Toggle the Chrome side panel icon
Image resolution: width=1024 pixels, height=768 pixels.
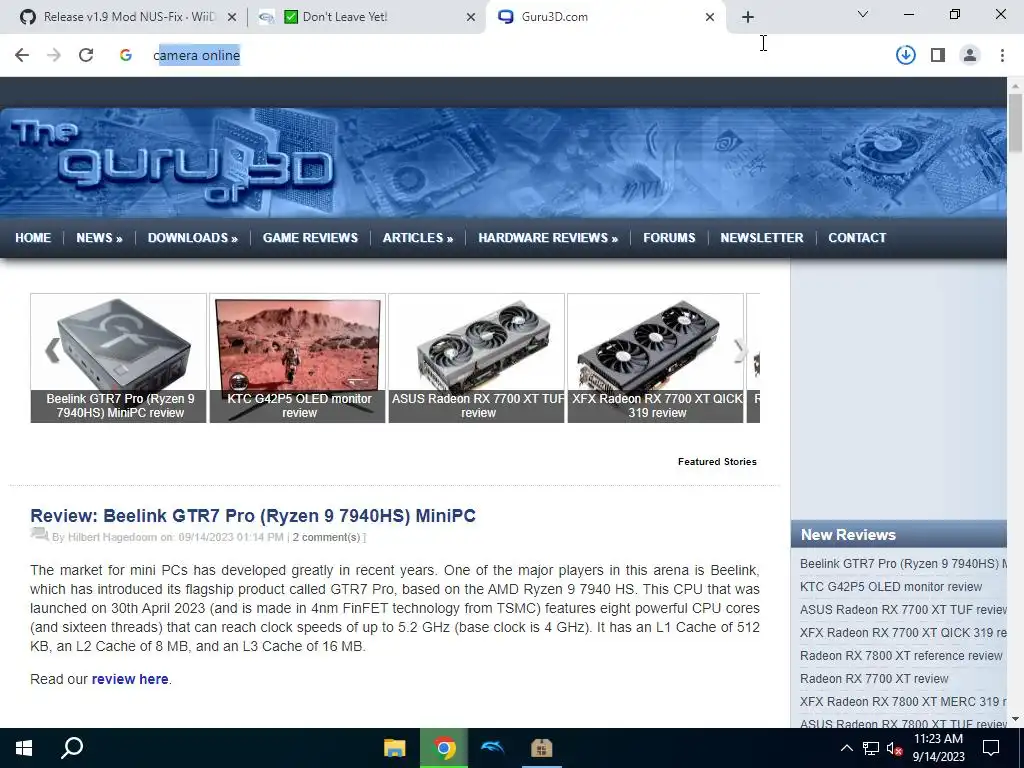click(938, 56)
